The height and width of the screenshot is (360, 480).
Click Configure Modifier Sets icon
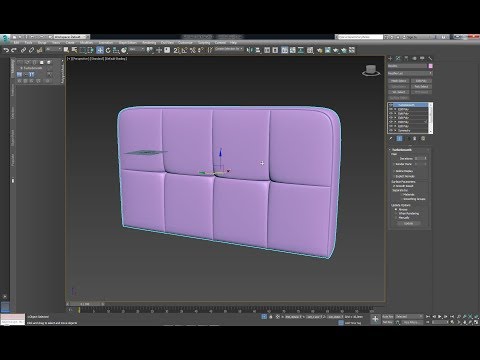pos(423,138)
